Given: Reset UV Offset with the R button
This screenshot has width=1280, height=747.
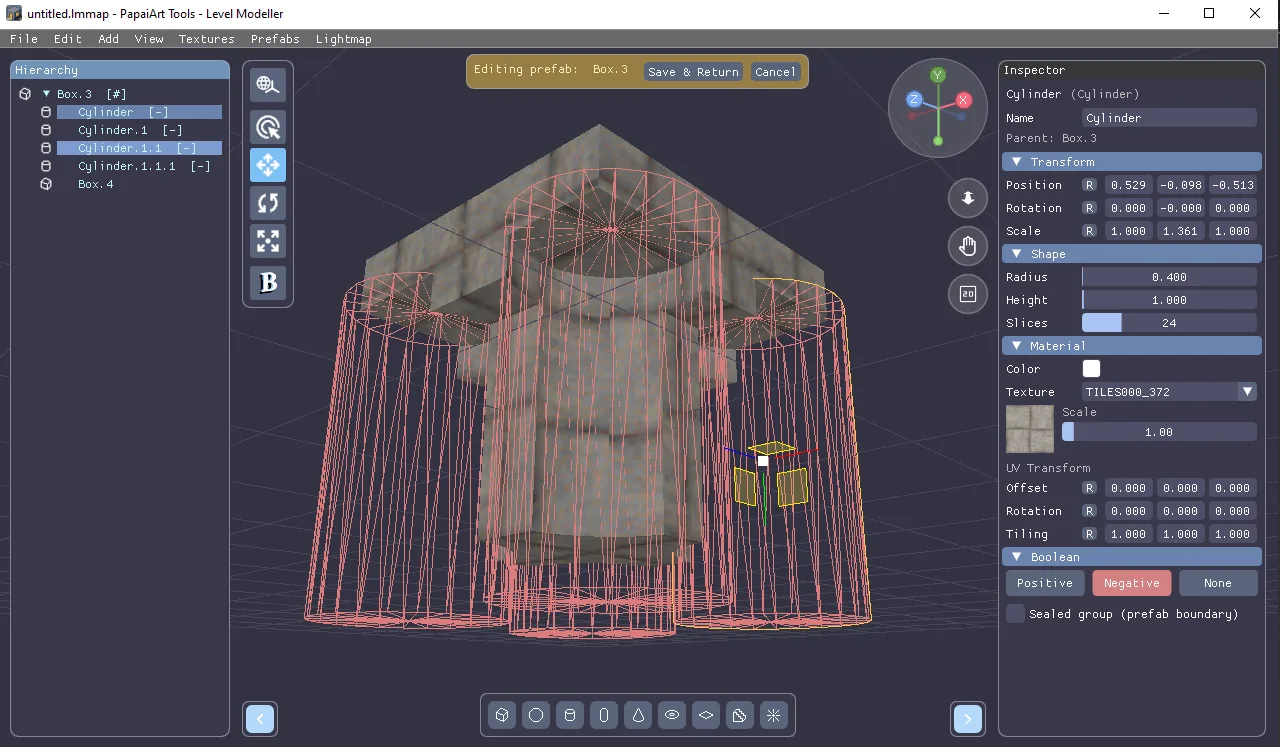Looking at the screenshot, I should [1089, 488].
